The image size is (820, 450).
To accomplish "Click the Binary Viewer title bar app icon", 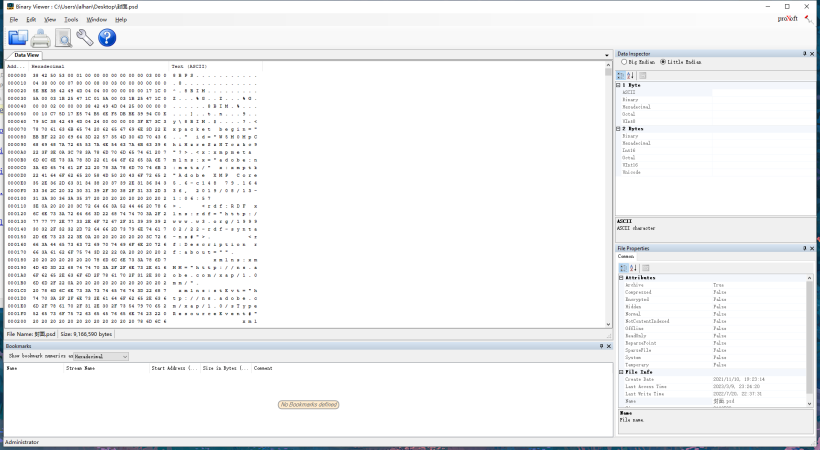I will (10, 6).
